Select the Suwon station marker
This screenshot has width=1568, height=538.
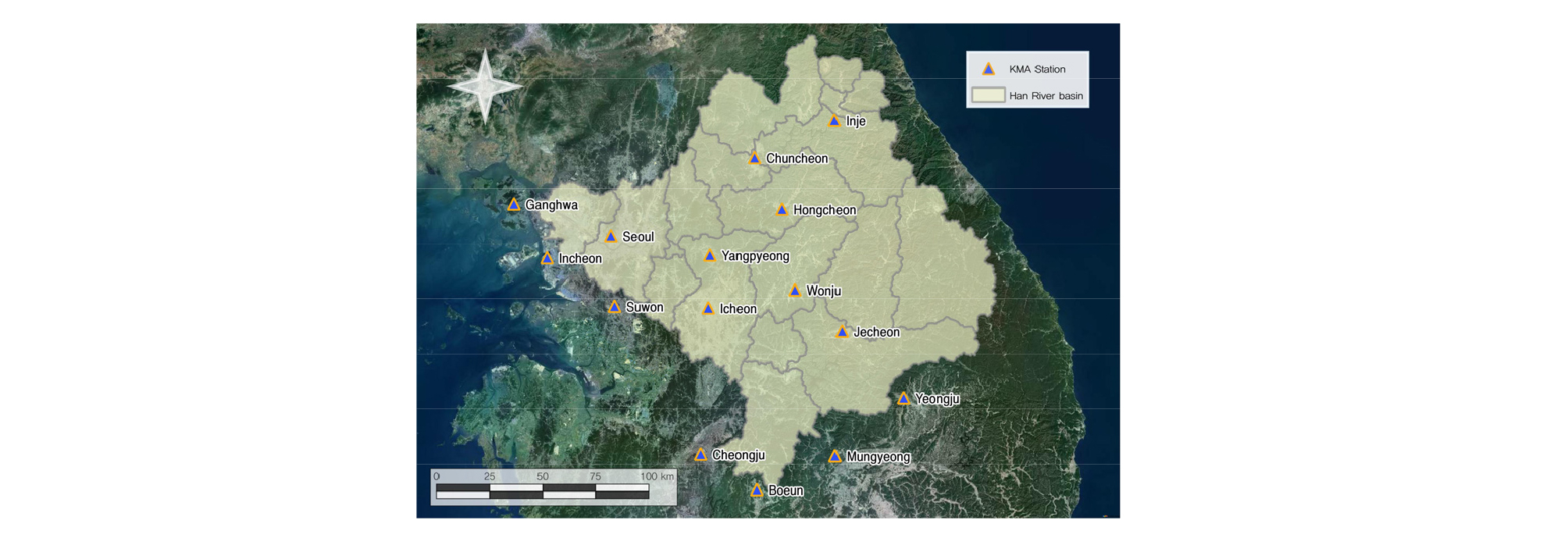[615, 308]
